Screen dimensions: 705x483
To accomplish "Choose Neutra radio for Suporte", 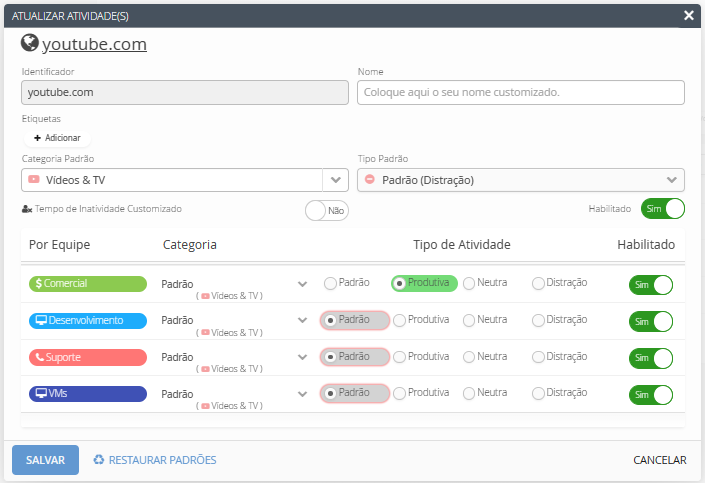I will tap(469, 357).
